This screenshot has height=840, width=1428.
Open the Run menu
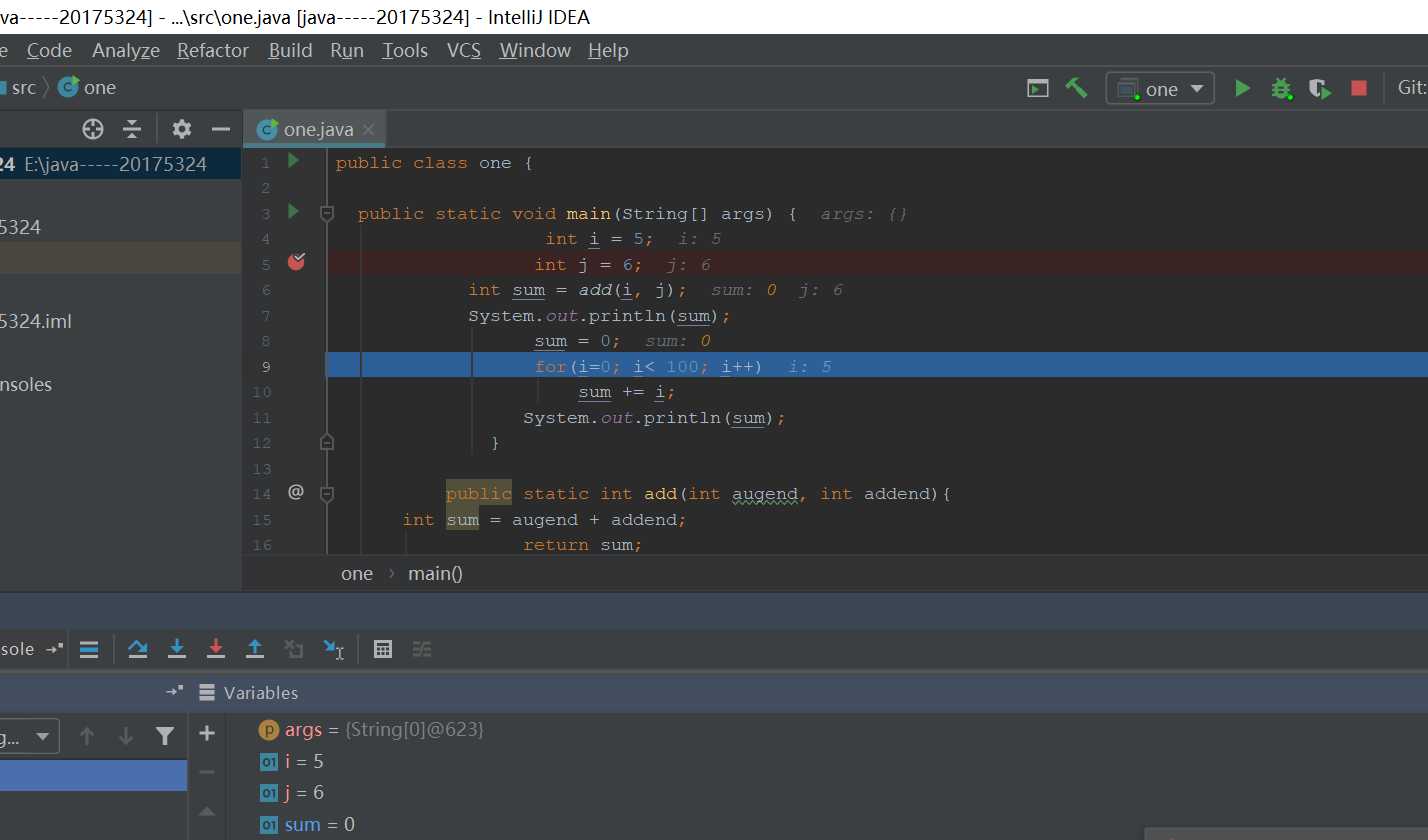coord(347,50)
